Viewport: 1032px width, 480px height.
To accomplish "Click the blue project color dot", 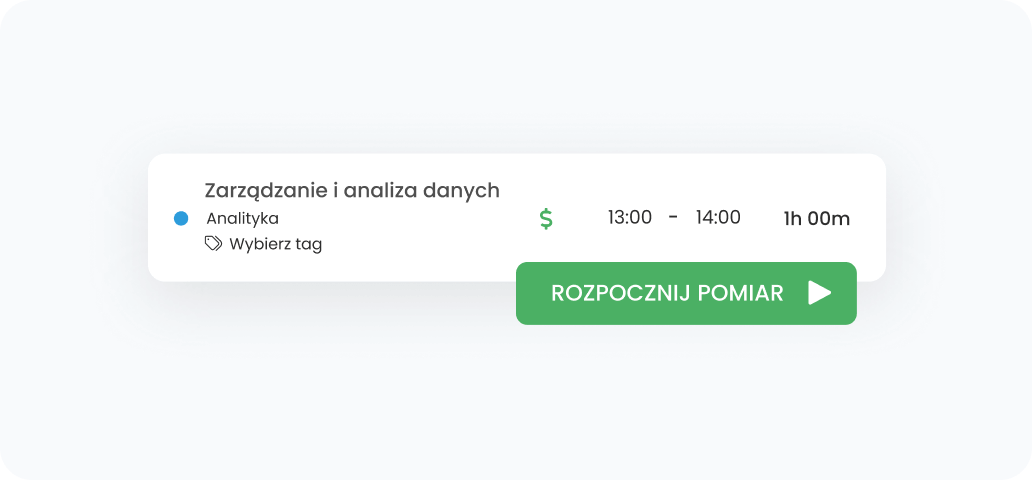I will click(x=181, y=218).
